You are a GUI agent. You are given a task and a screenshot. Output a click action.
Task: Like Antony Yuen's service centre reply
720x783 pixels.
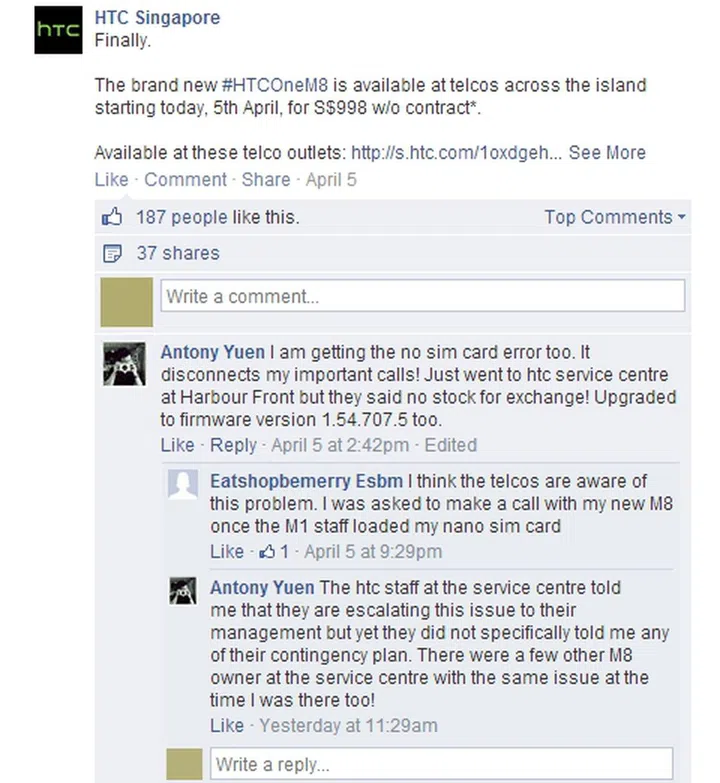pos(227,725)
